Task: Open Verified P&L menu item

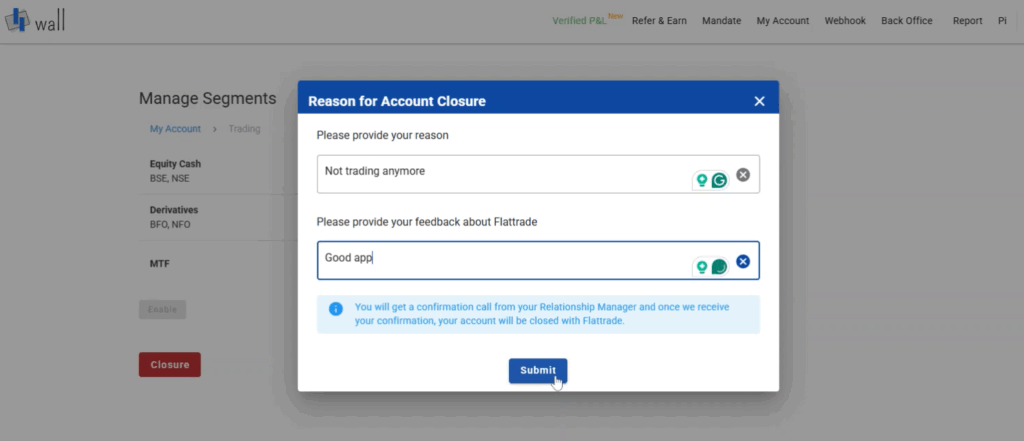Action: click(x=579, y=21)
